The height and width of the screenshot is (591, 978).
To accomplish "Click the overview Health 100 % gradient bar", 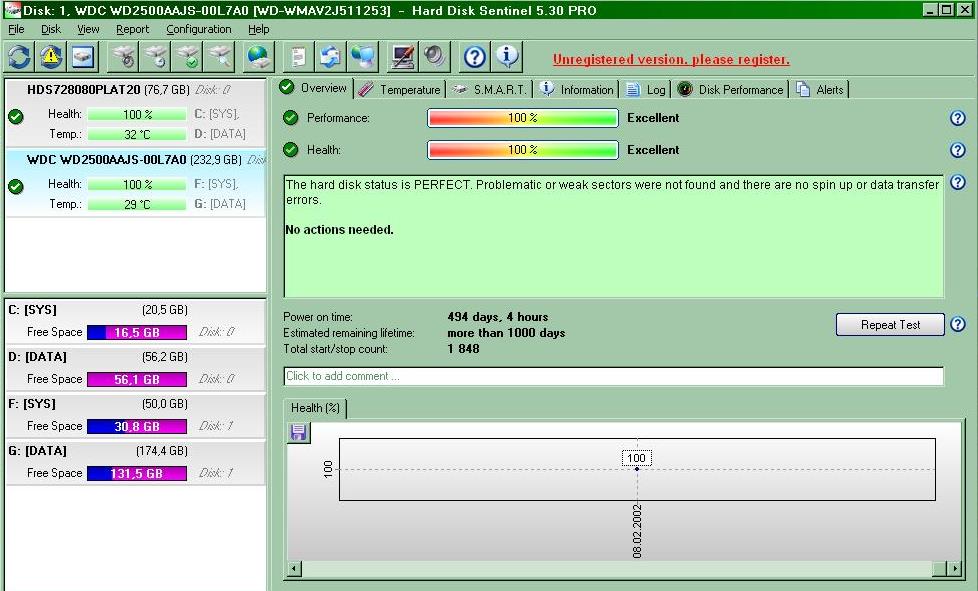I will point(523,150).
